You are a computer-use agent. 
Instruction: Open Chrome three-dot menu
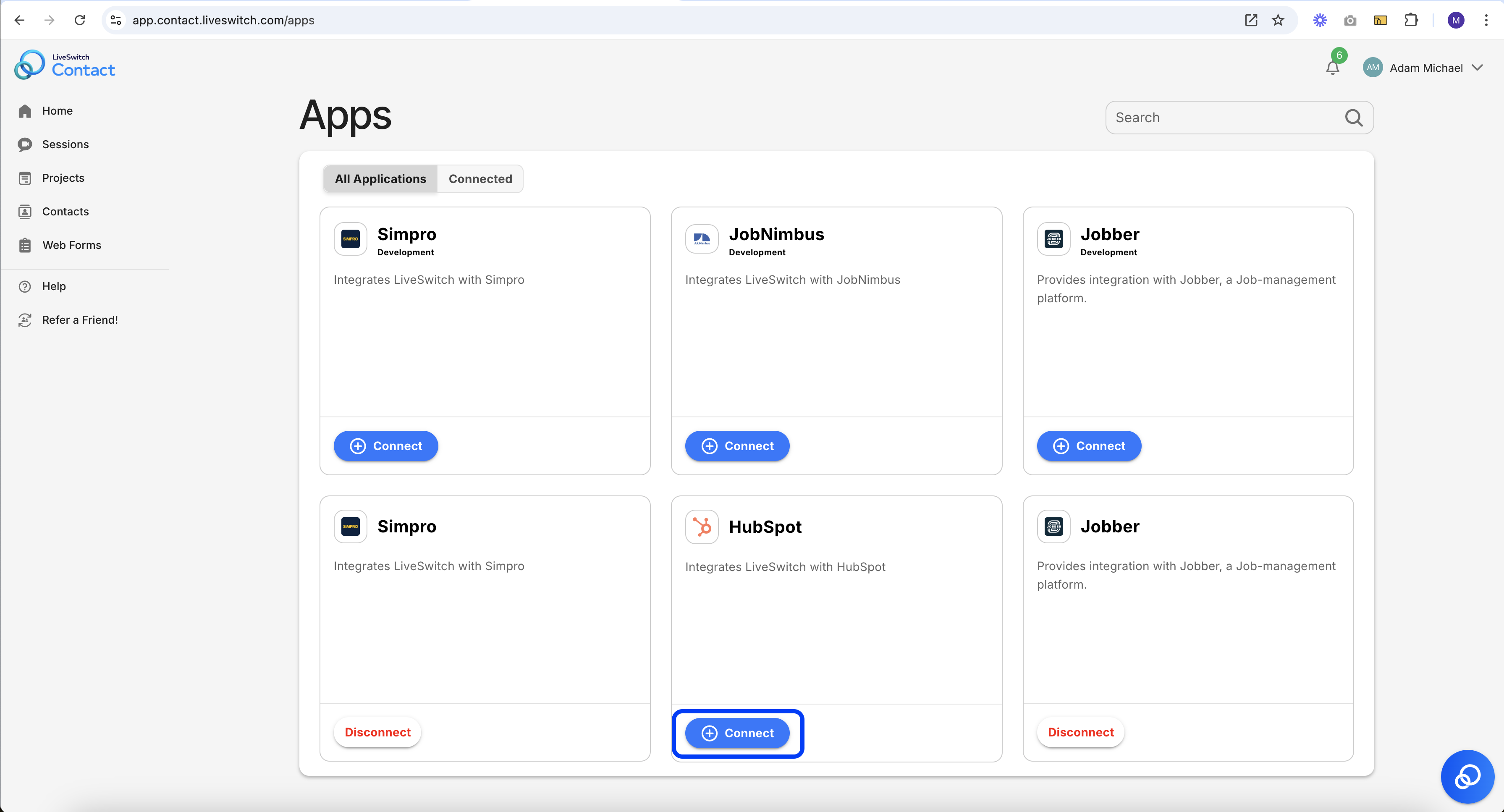click(1486, 20)
